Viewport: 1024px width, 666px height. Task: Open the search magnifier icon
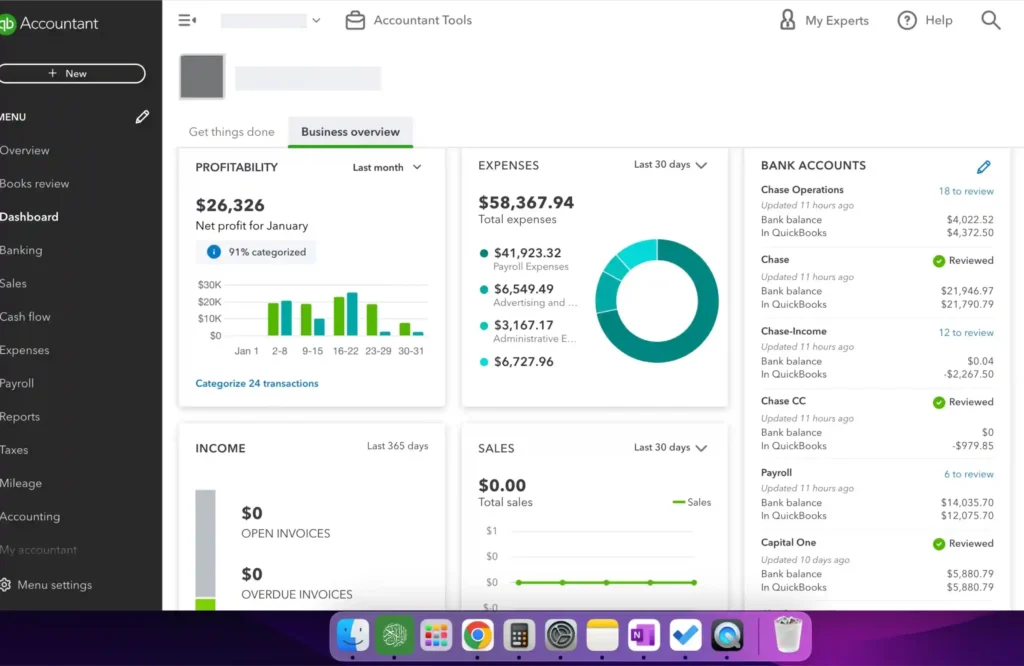coord(991,20)
